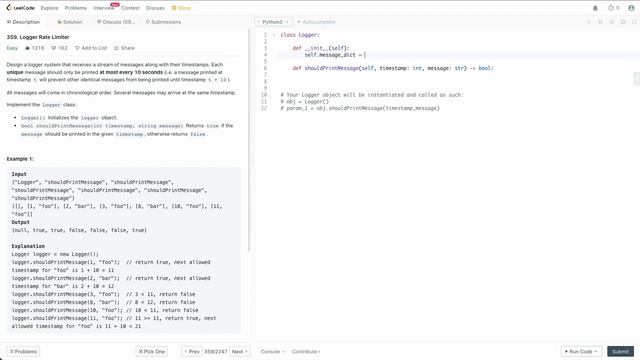Switch to the Solution tab

click(x=70, y=22)
